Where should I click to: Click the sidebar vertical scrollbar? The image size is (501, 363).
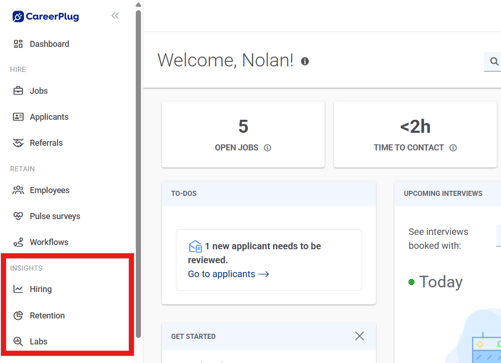pos(138,173)
